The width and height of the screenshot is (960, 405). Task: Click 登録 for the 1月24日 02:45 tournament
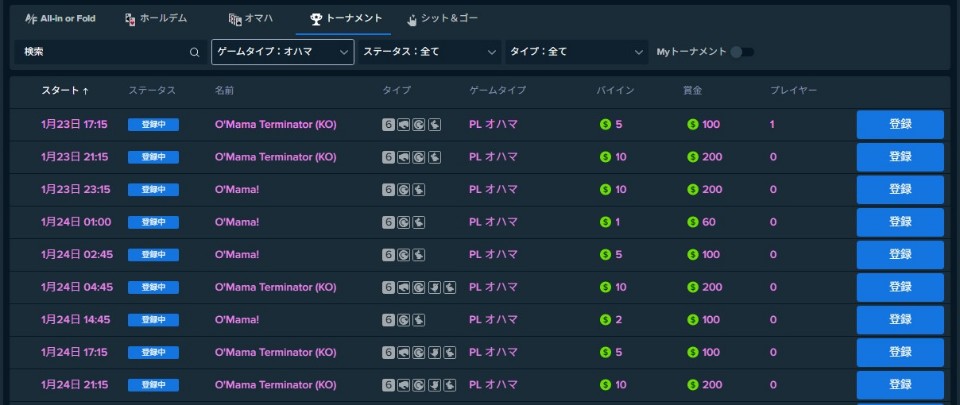pos(900,255)
